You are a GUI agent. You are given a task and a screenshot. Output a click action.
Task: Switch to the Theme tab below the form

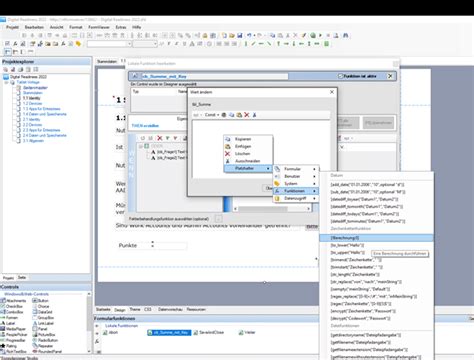pos(135,310)
